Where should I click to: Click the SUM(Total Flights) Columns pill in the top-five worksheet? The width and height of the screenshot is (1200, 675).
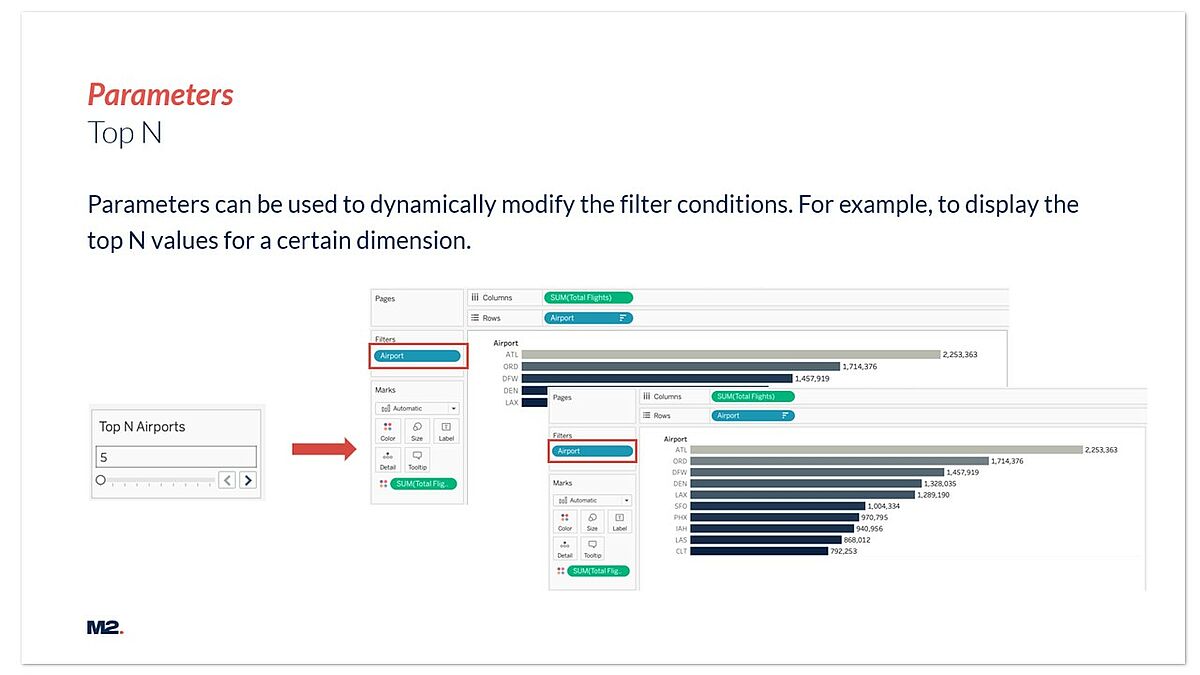[589, 298]
